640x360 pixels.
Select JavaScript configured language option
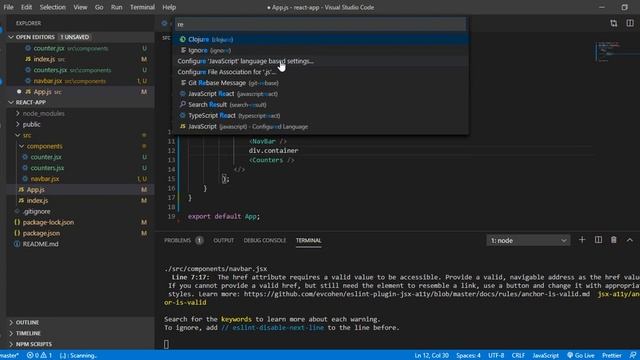coord(320,127)
